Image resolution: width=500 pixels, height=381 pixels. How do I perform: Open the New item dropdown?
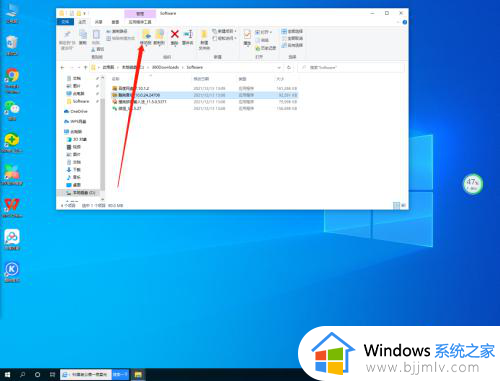click(225, 31)
